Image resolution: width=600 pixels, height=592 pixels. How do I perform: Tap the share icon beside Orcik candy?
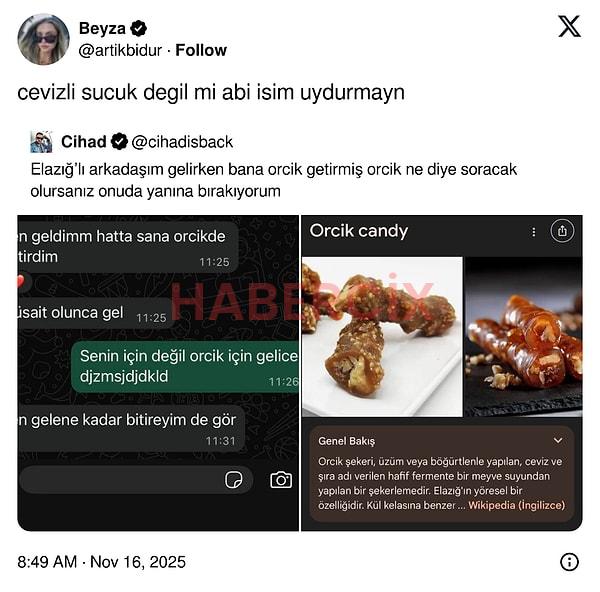tap(562, 231)
